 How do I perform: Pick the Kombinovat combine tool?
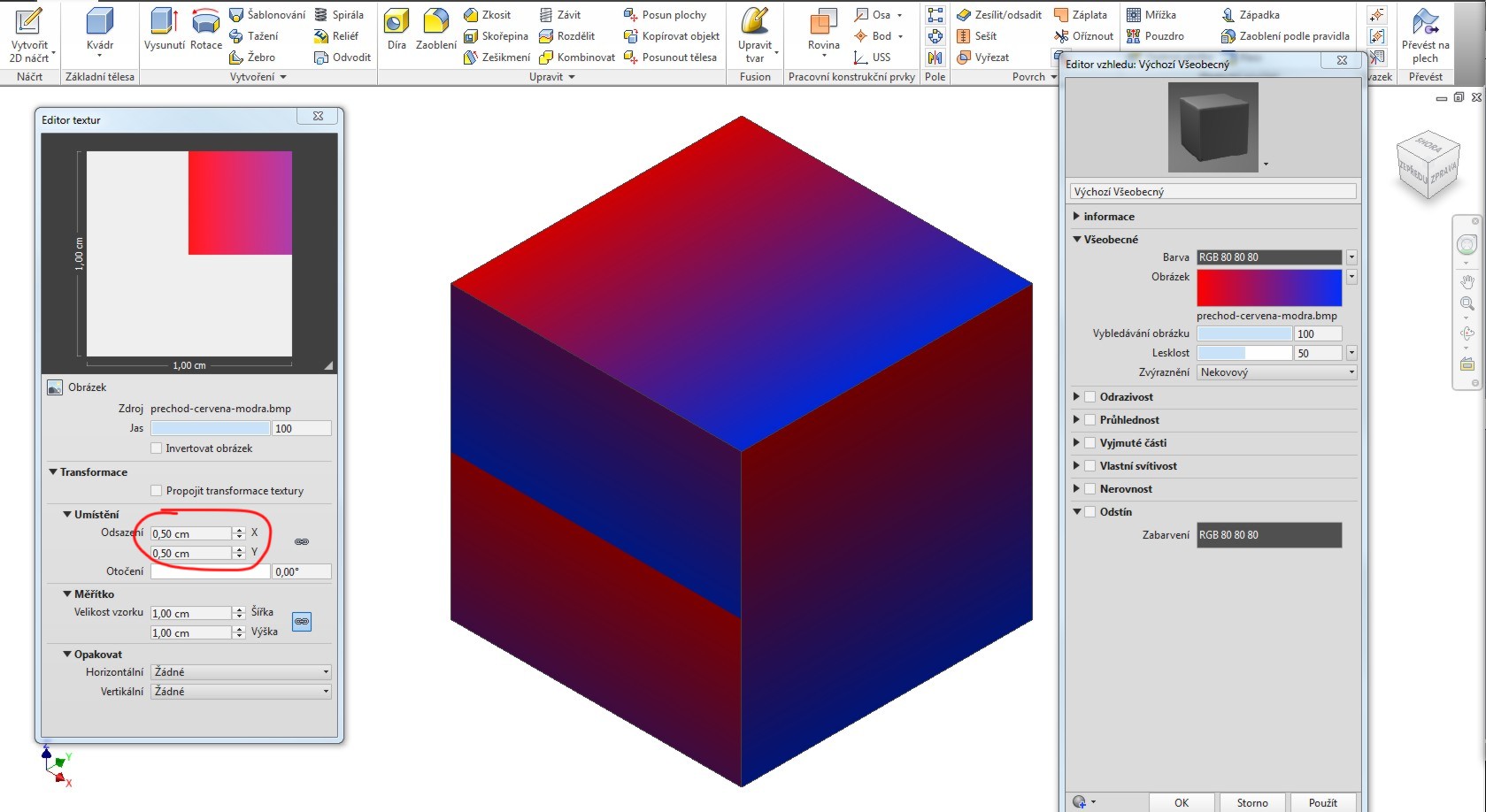coord(577,57)
